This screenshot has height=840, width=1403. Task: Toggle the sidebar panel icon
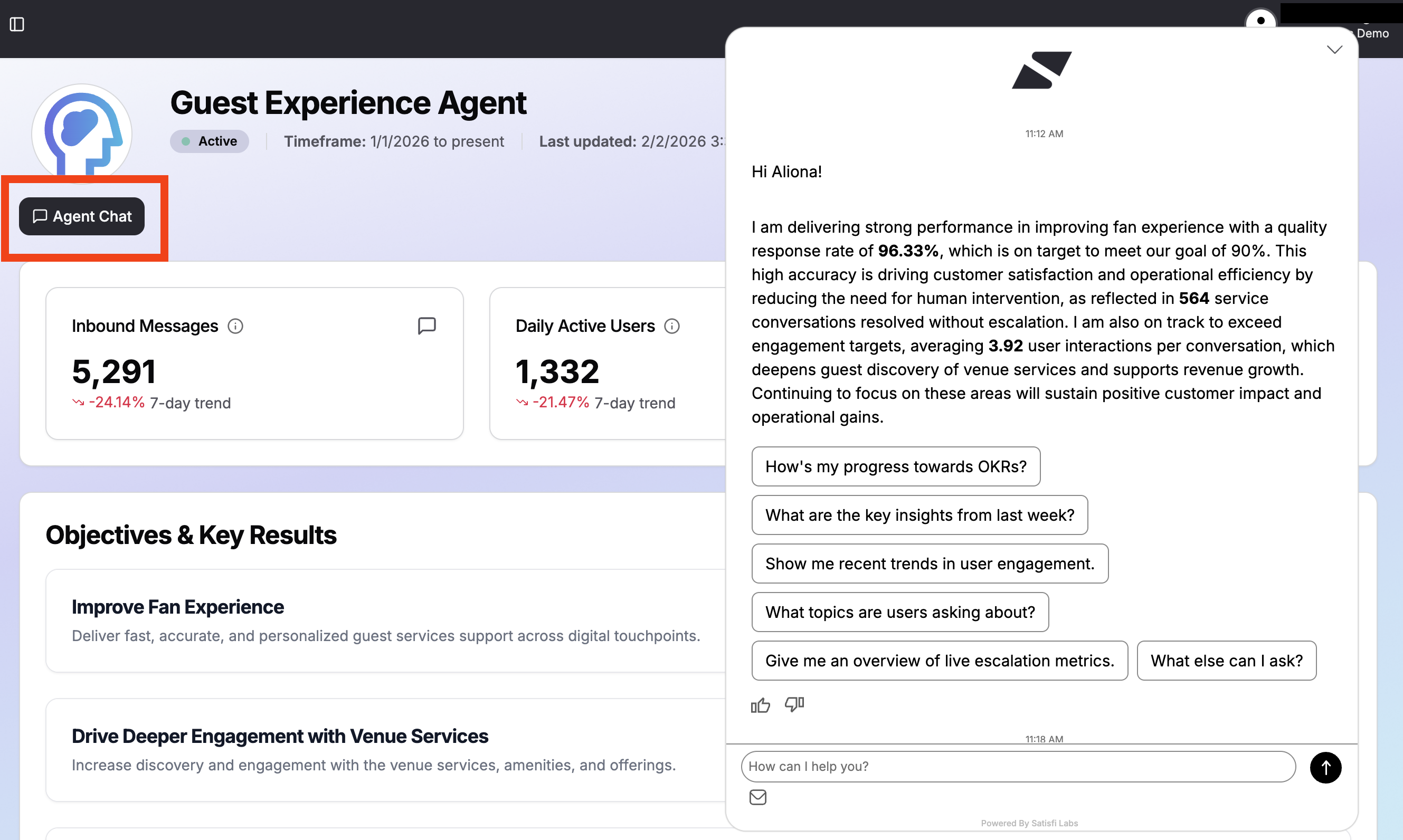tap(17, 24)
